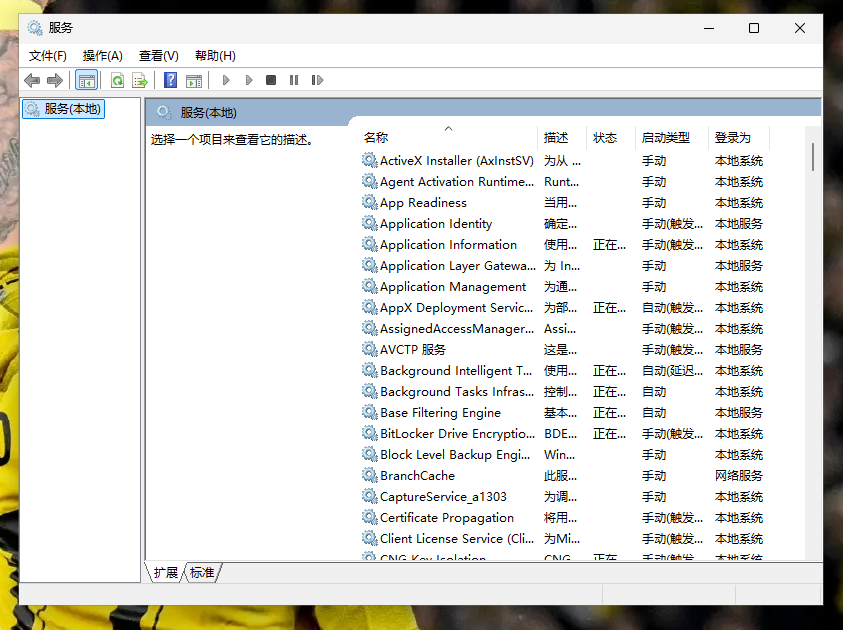Image resolution: width=843 pixels, height=630 pixels.
Task: Click gear icon beside AppX Deployment Service
Action: (x=369, y=307)
